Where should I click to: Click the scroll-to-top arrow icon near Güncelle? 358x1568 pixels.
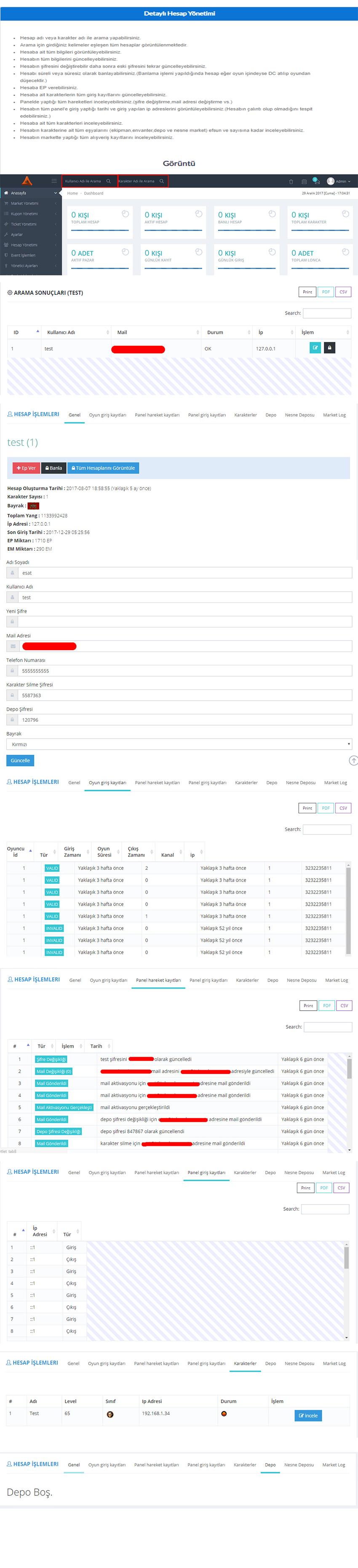click(x=353, y=760)
